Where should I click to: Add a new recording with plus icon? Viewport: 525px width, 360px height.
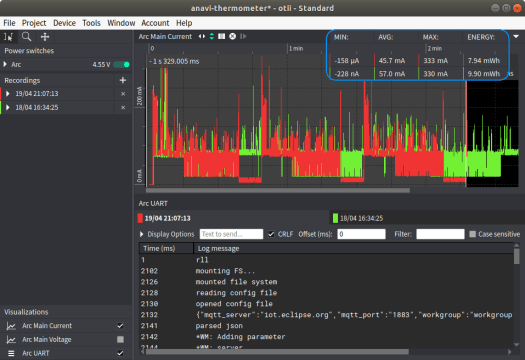click(123, 80)
